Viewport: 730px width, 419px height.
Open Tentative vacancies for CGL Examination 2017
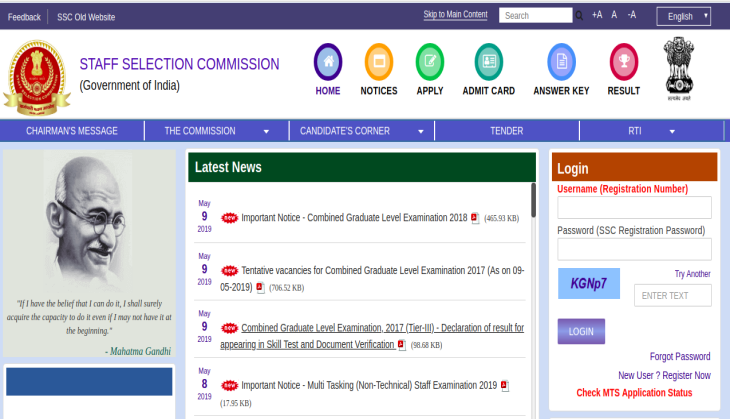[x=372, y=278]
